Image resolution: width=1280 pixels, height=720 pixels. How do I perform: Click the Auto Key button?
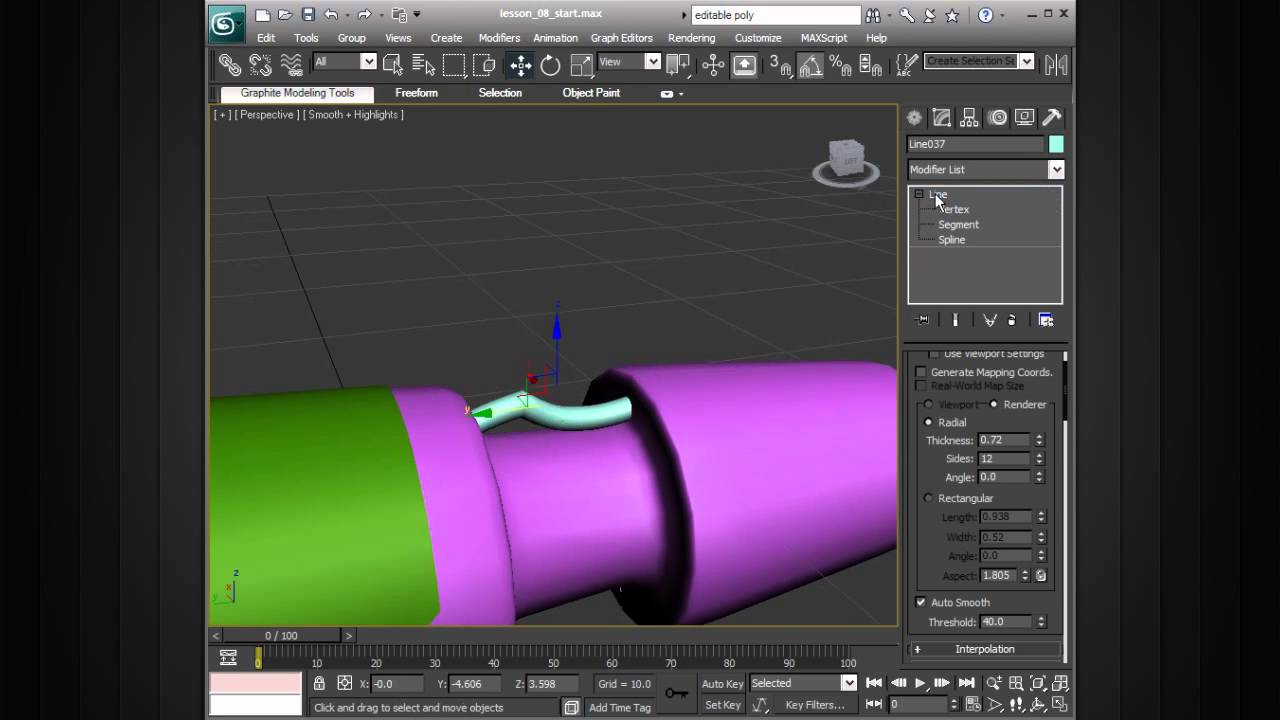[722, 684]
